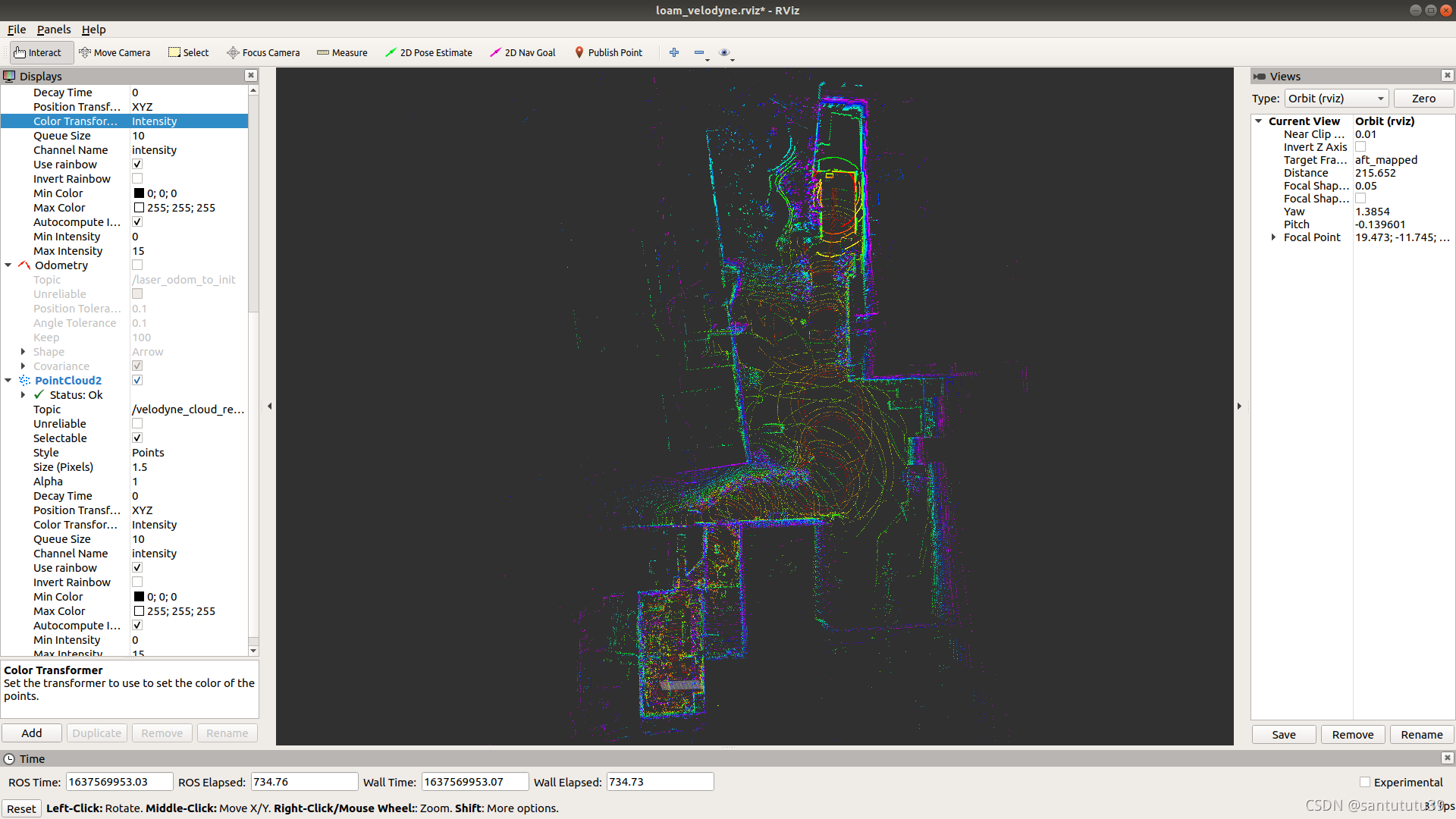Select the Interact tool
Image resolution: width=1456 pixels, height=819 pixels.
[x=38, y=52]
